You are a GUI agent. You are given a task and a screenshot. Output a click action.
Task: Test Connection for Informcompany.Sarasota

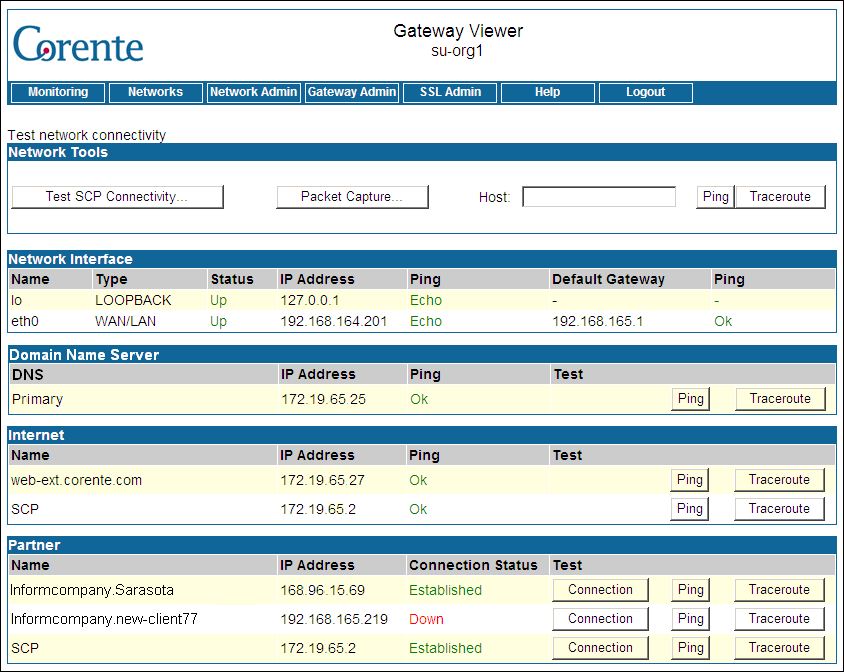click(601, 590)
